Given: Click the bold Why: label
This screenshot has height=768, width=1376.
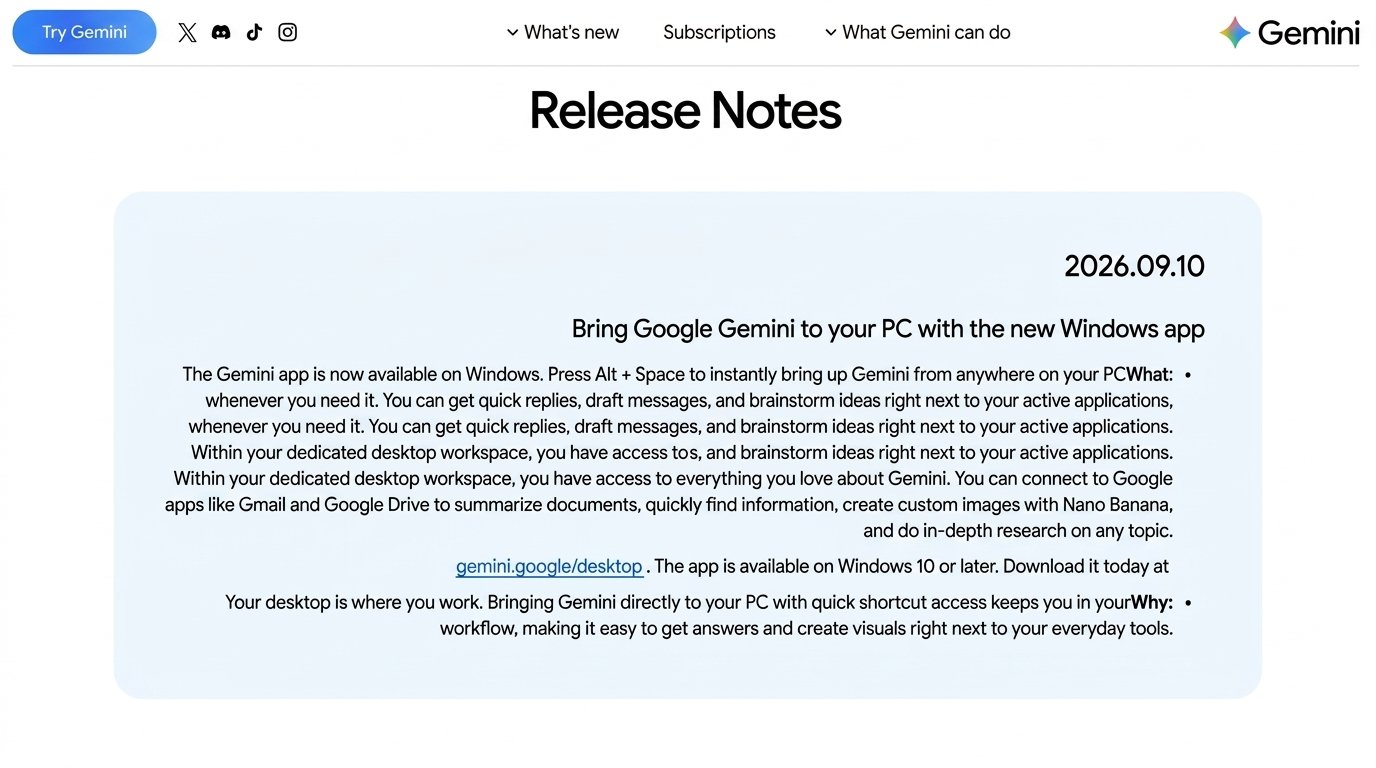Looking at the screenshot, I should coord(1152,603).
